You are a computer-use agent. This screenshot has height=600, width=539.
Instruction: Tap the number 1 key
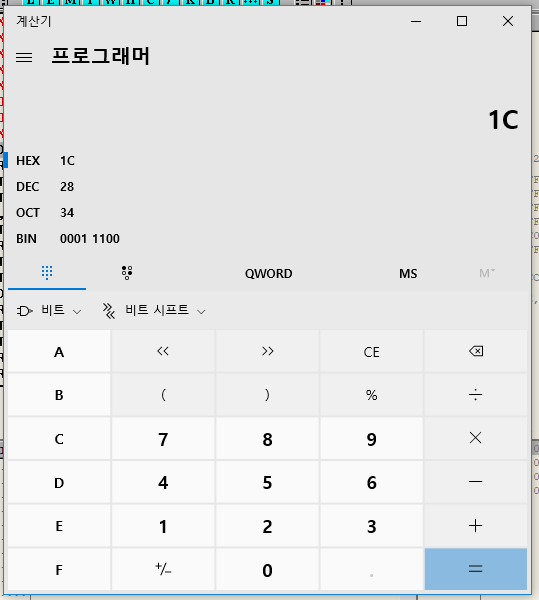163,526
